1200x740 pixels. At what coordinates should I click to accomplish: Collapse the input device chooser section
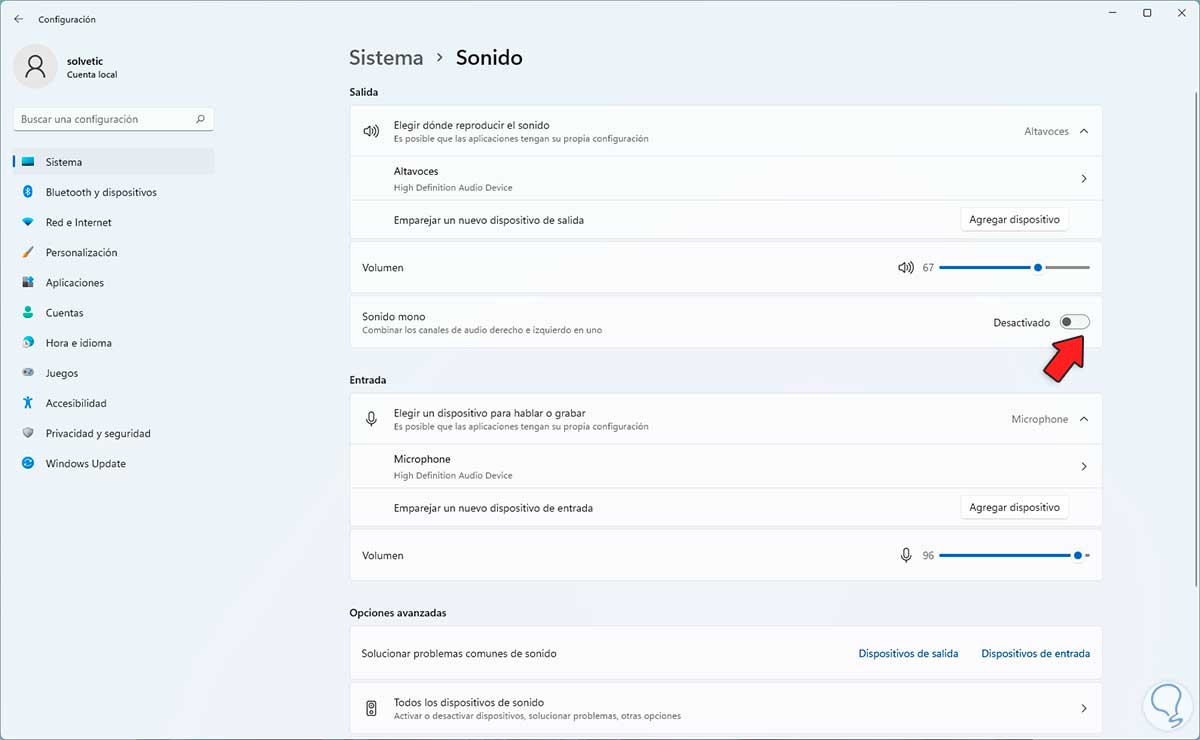(1084, 419)
